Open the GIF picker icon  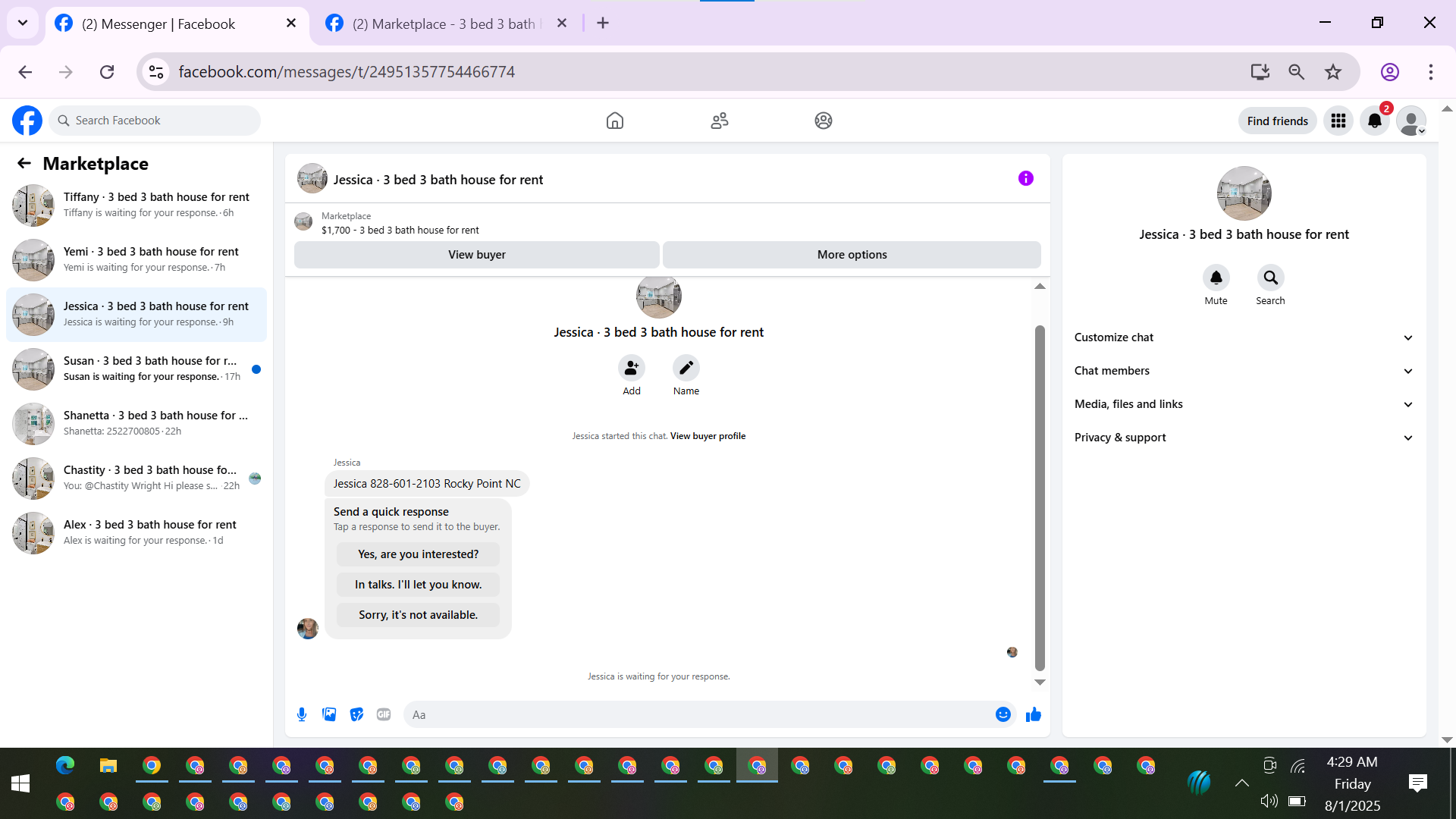[x=384, y=714]
